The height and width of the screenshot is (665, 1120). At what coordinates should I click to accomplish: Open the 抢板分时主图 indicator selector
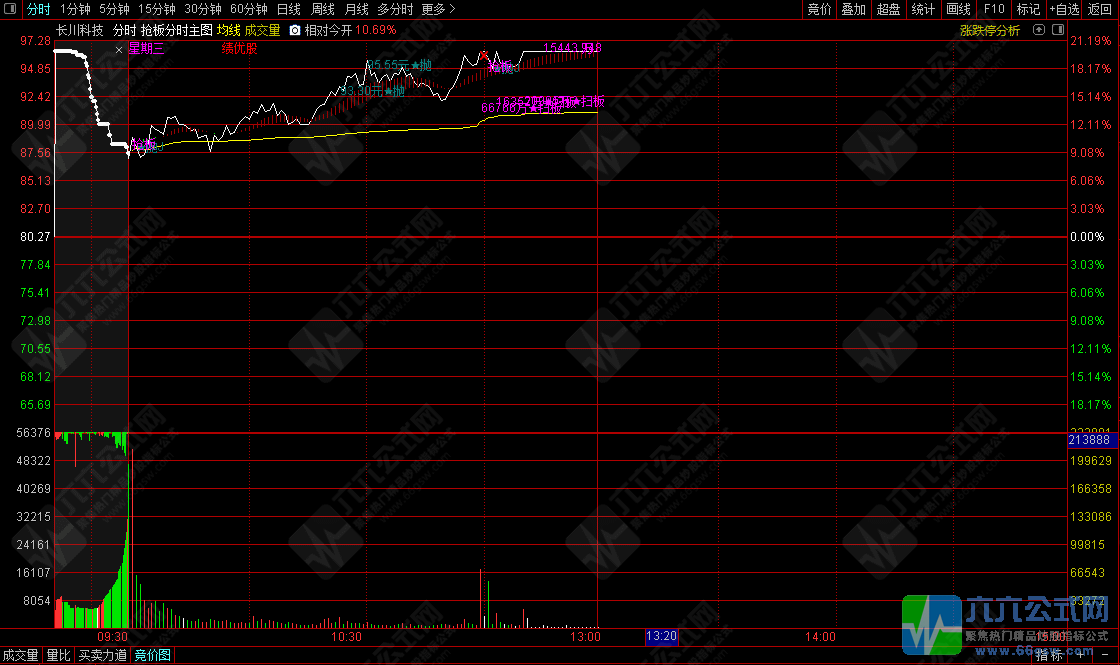[x=176, y=30]
